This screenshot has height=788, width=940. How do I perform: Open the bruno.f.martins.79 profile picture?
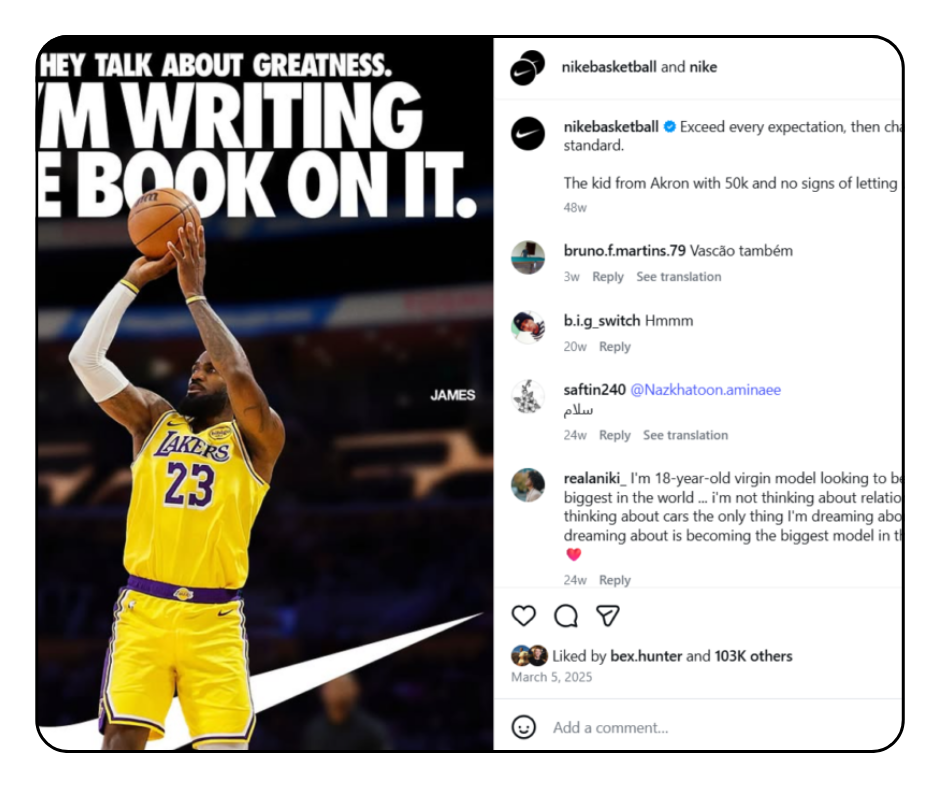pos(528,257)
